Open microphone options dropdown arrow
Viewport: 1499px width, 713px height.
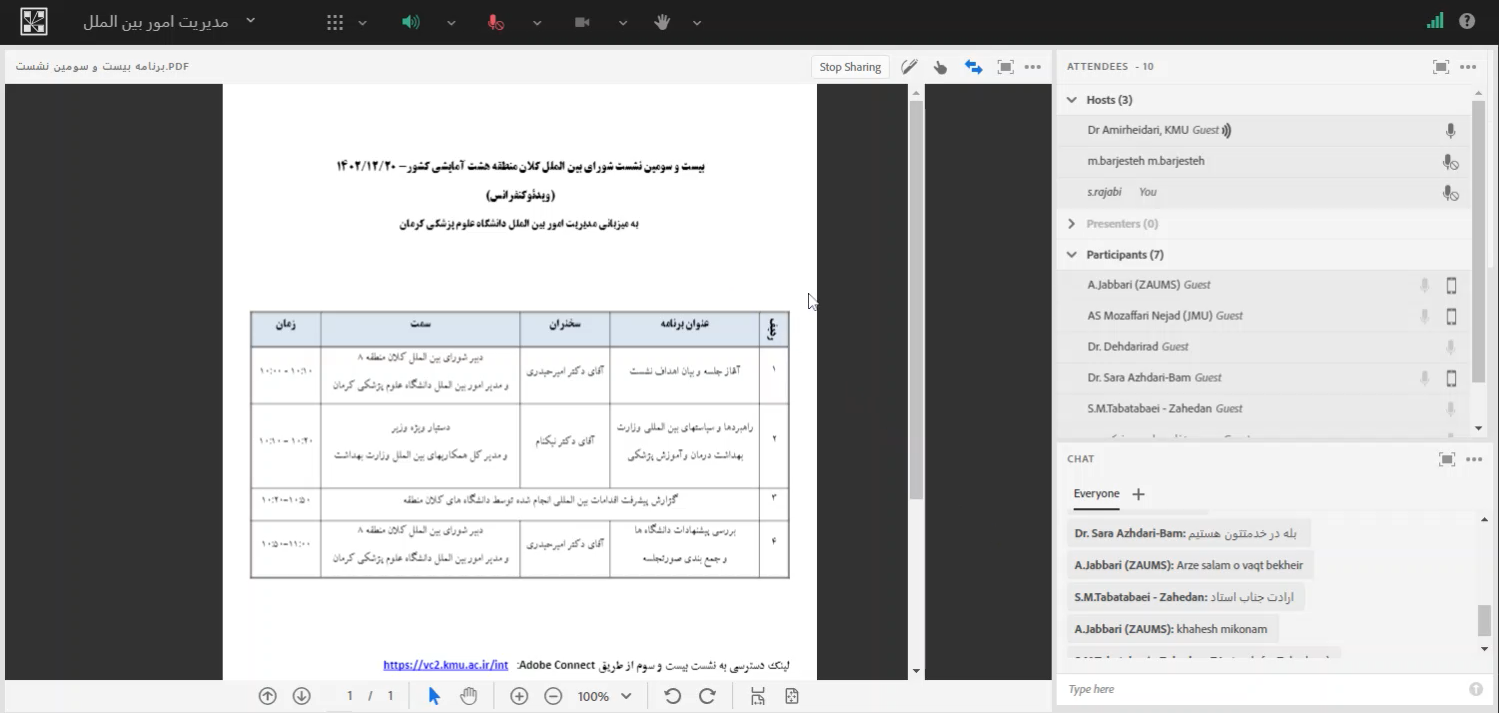pyautogui.click(x=537, y=22)
